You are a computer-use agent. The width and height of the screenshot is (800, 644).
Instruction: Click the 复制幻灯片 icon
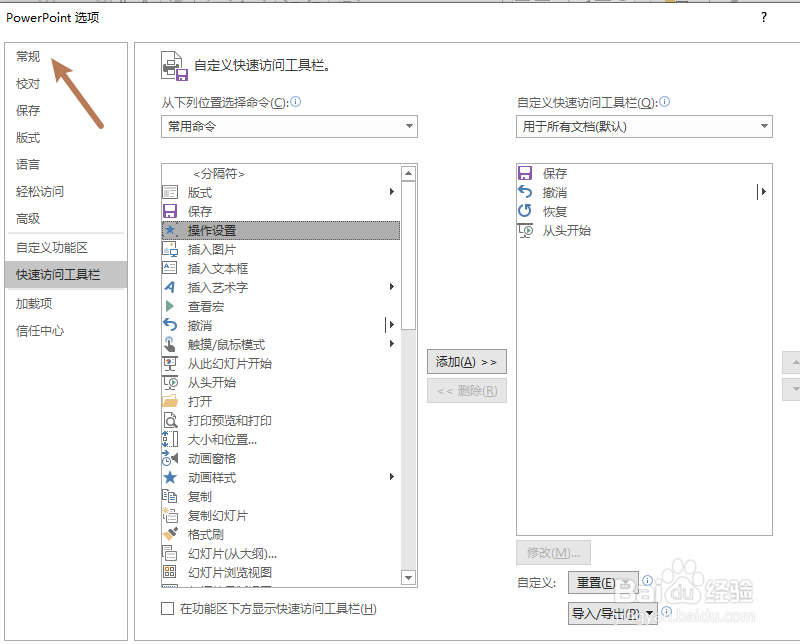click(170, 515)
